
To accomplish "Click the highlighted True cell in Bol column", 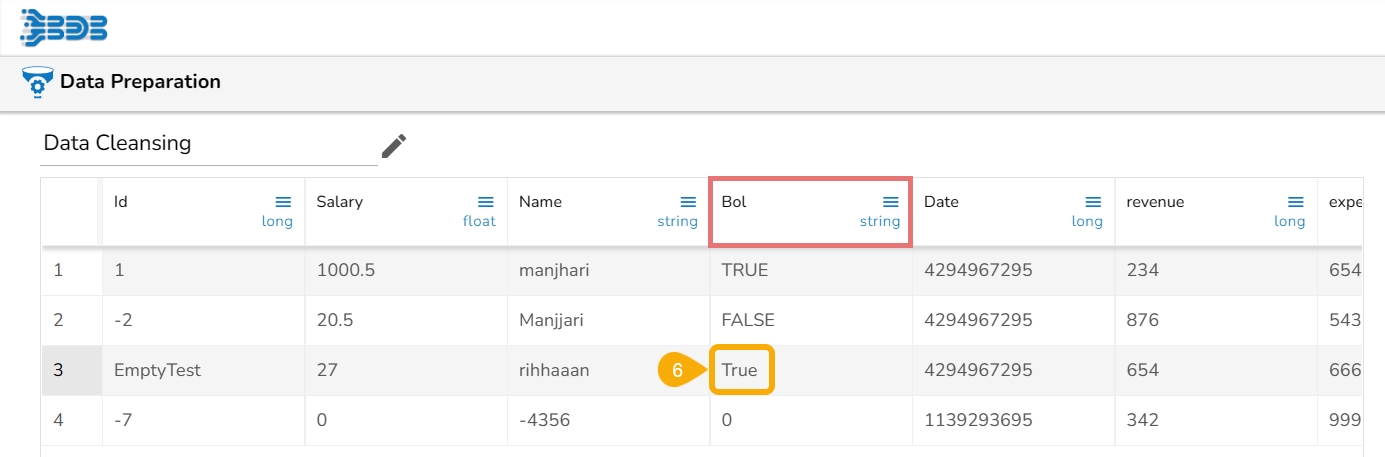I will coord(741,370).
